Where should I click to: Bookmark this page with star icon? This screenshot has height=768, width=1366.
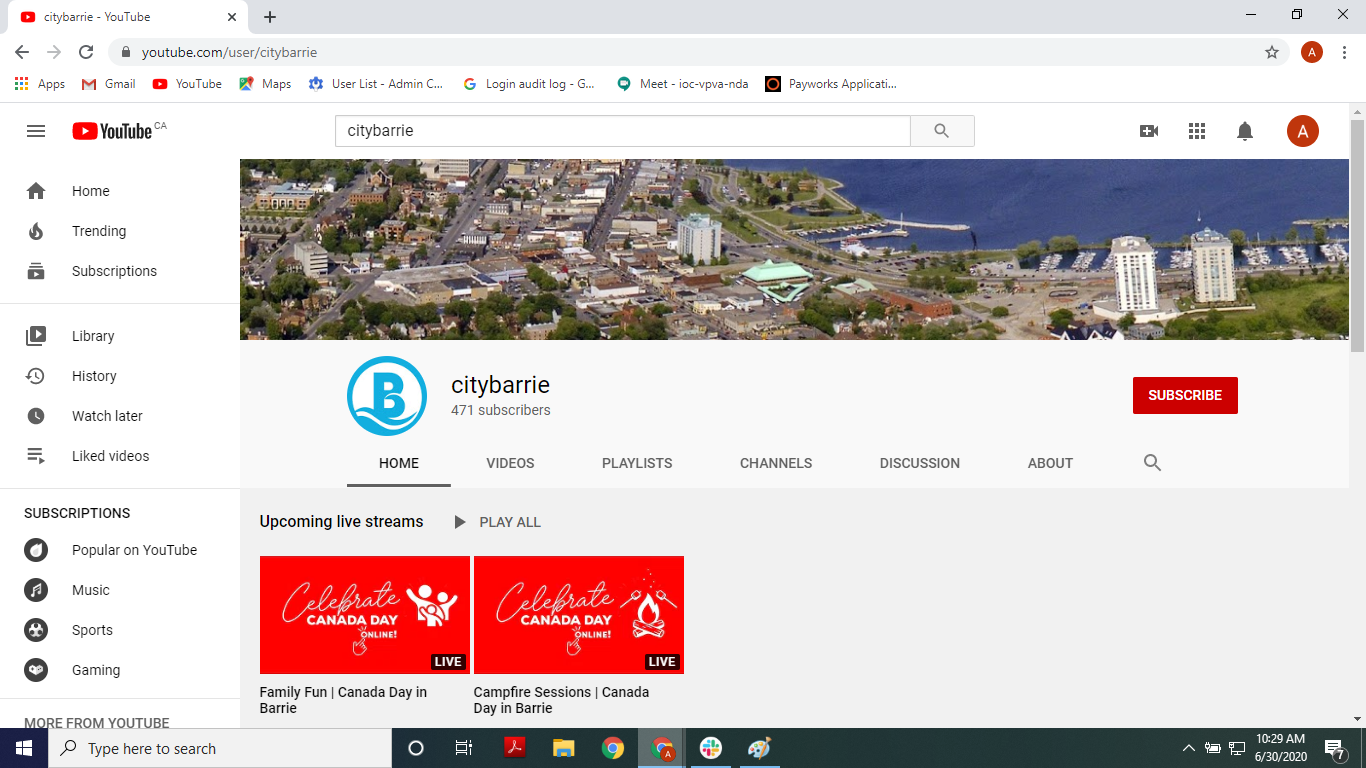click(1272, 52)
